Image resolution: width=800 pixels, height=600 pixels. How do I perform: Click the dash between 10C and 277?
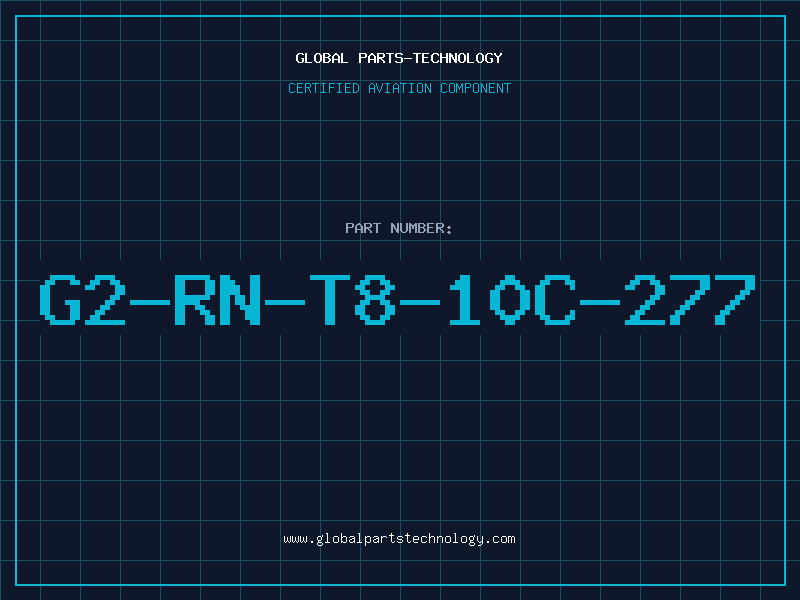tap(600, 302)
